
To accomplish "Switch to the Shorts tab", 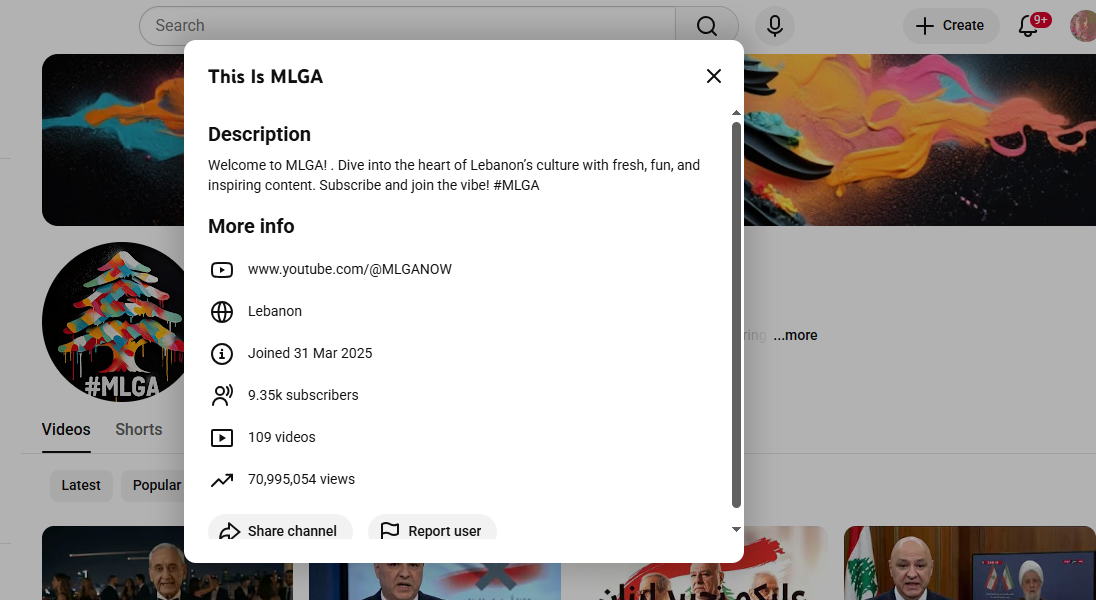I will tap(138, 429).
